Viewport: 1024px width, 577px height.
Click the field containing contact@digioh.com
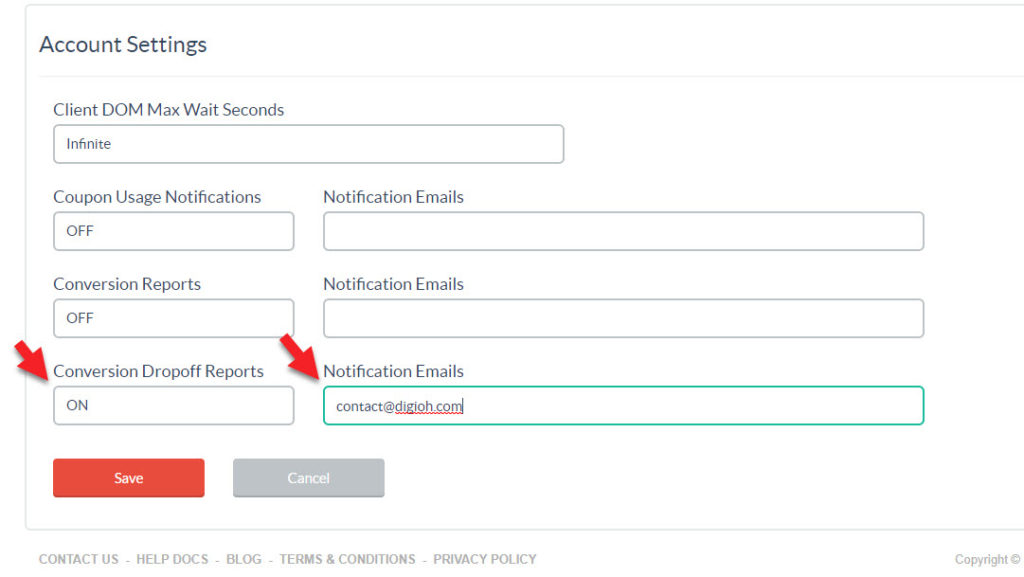(622, 405)
